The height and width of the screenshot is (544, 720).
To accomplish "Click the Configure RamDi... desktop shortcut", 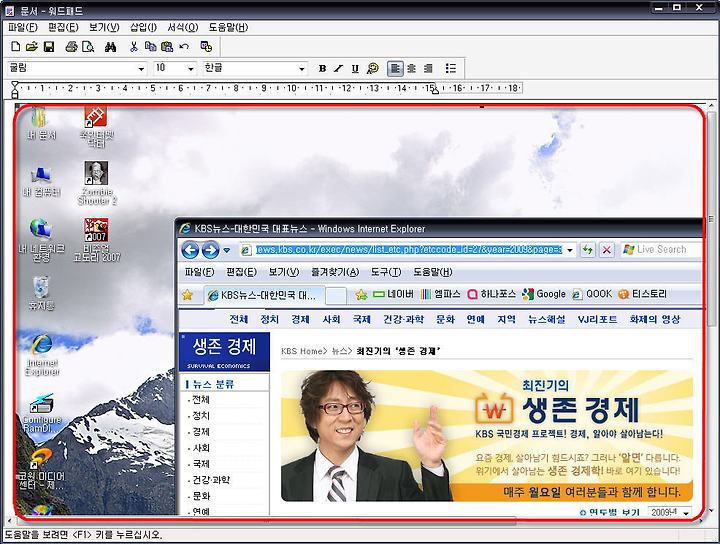I will pyautogui.click(x=42, y=413).
